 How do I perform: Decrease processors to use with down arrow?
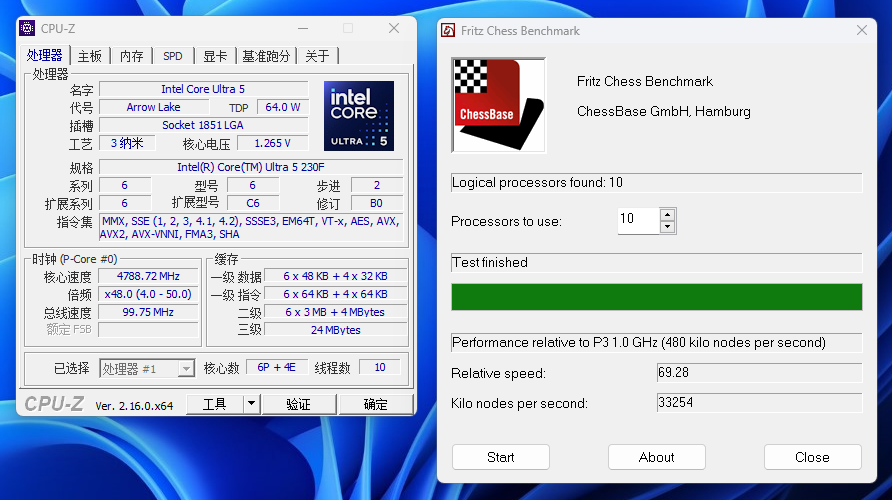668,227
